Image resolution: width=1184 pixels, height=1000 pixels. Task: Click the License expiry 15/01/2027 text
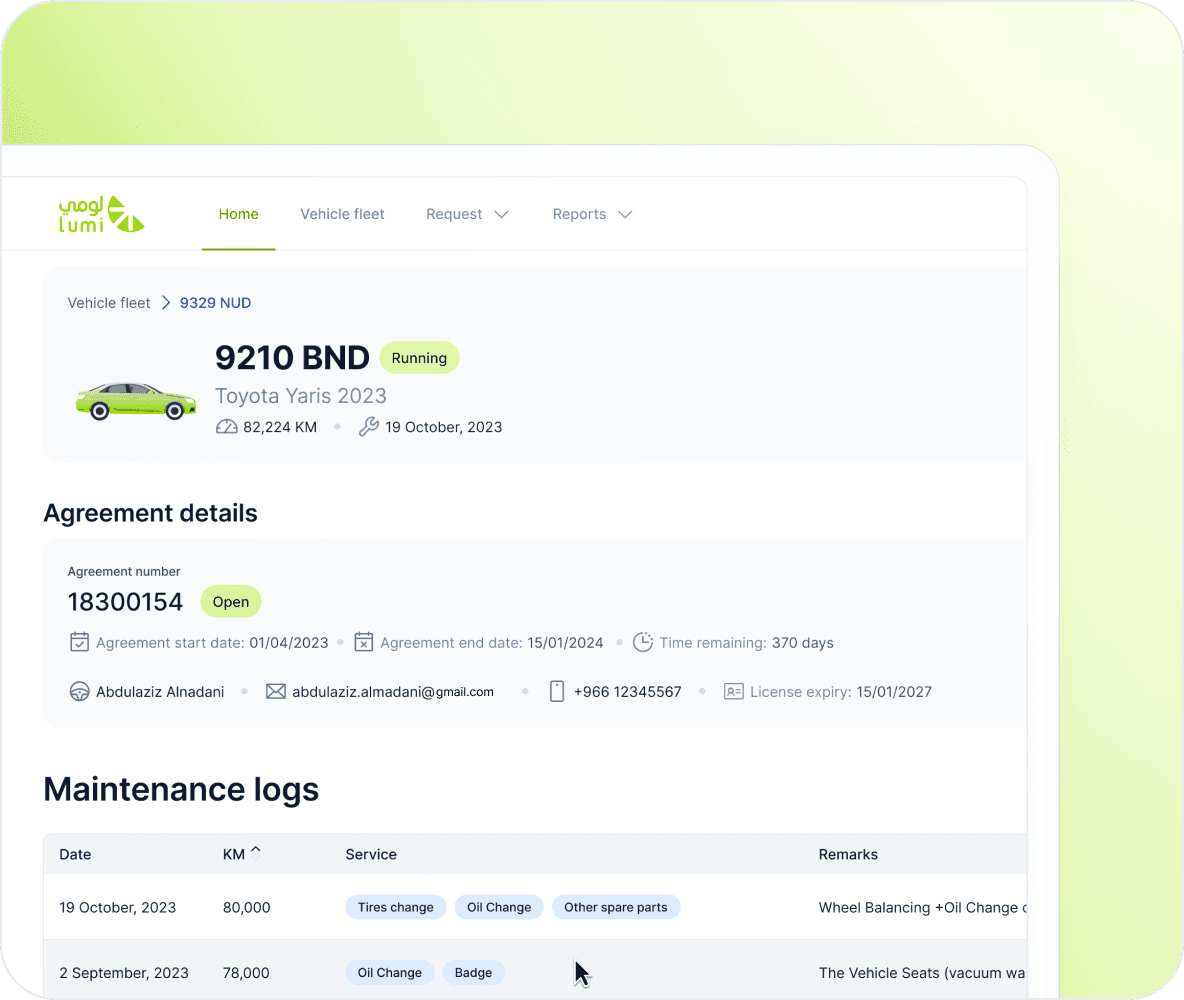840,692
